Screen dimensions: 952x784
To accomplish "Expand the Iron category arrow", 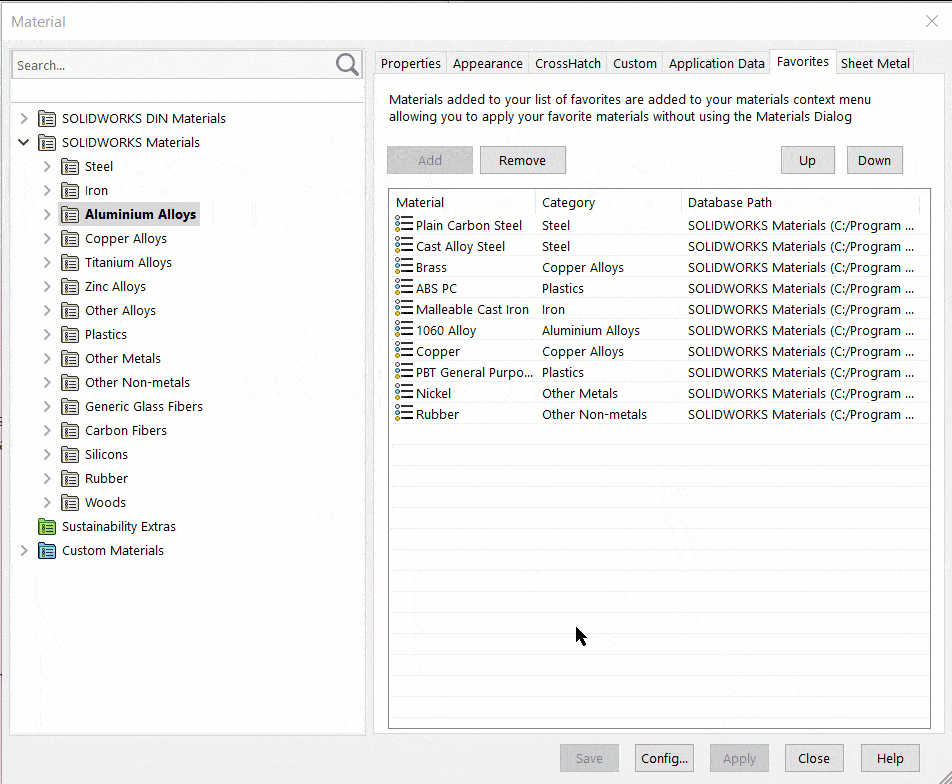I will click(47, 191).
